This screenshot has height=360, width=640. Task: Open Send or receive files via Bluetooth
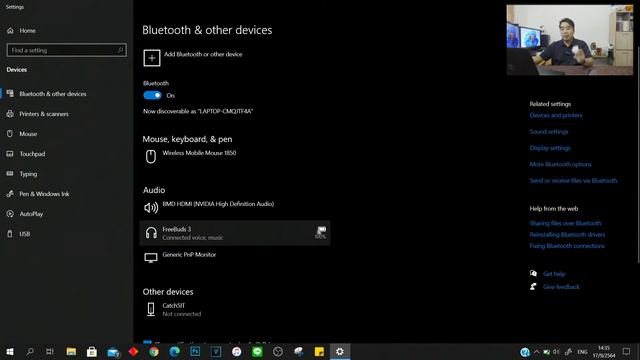[x=573, y=181]
